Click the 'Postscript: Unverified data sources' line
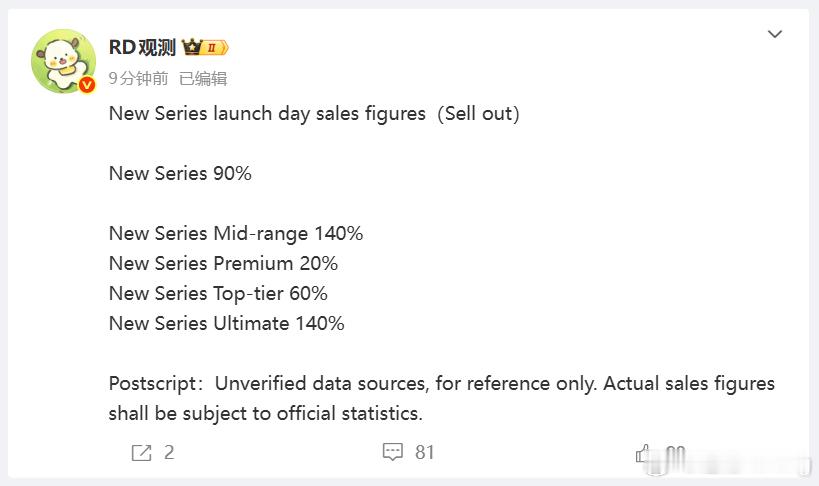819x486 pixels. click(441, 384)
